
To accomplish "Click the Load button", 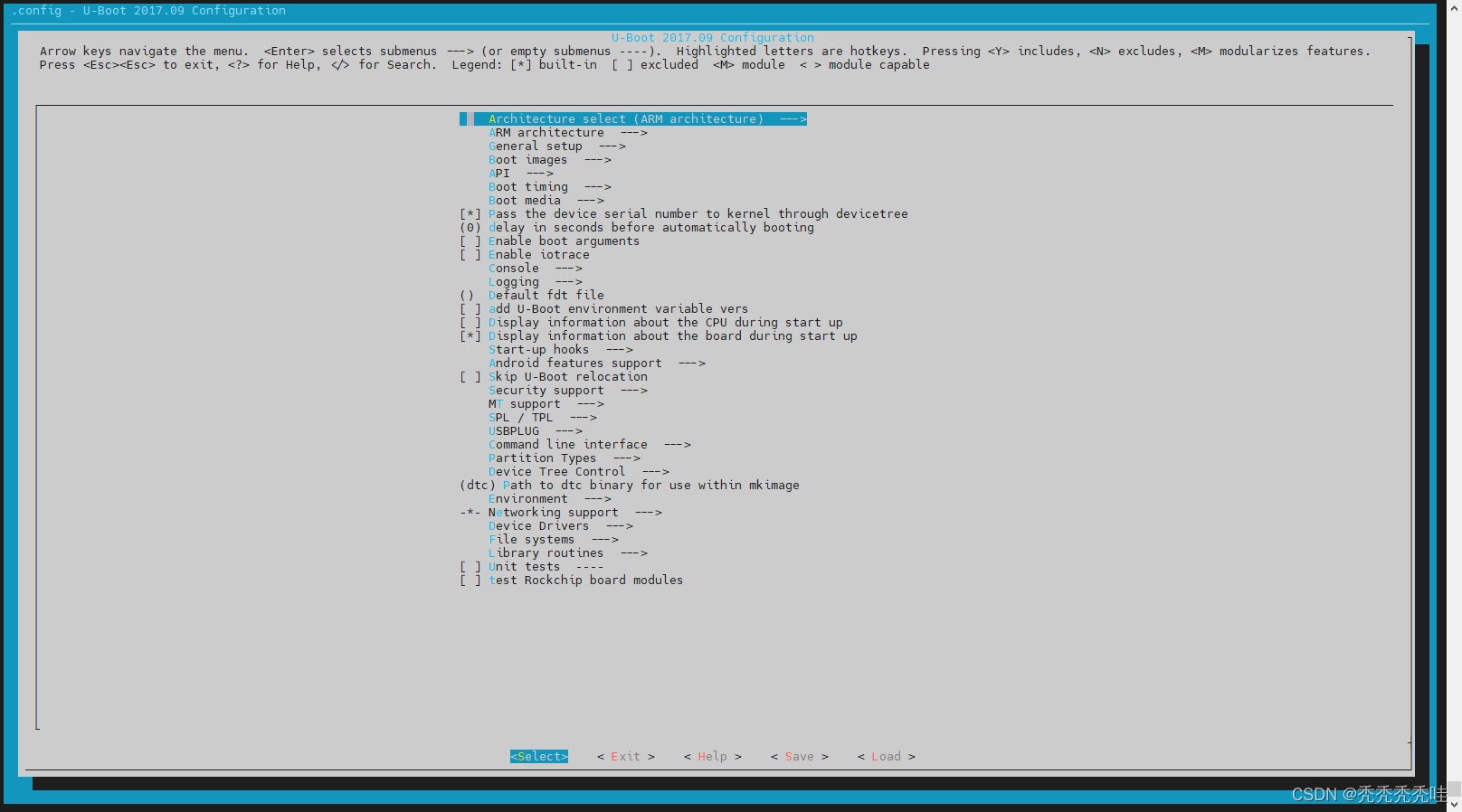I will pyautogui.click(x=887, y=757).
